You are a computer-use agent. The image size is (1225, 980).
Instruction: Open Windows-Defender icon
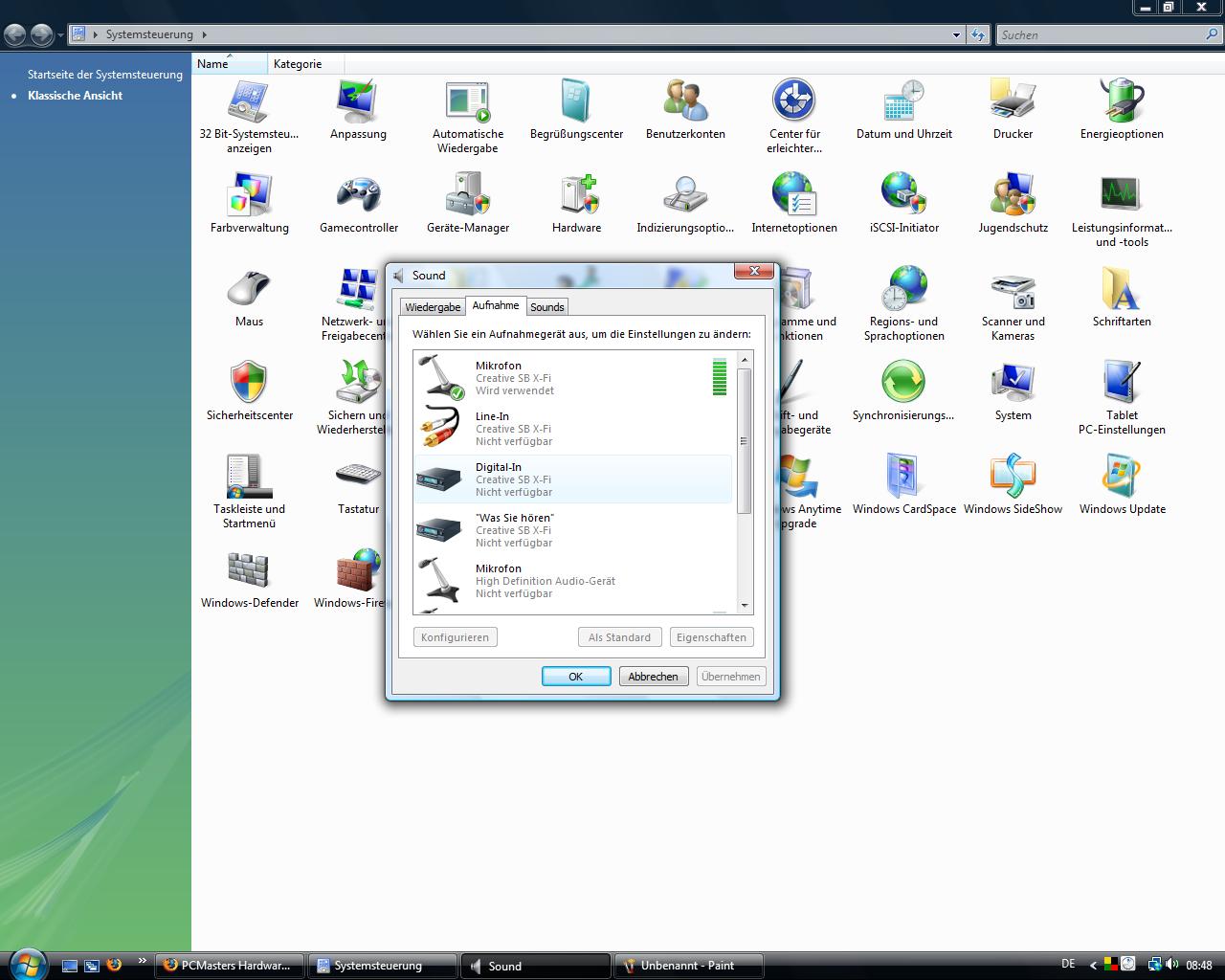(x=249, y=570)
